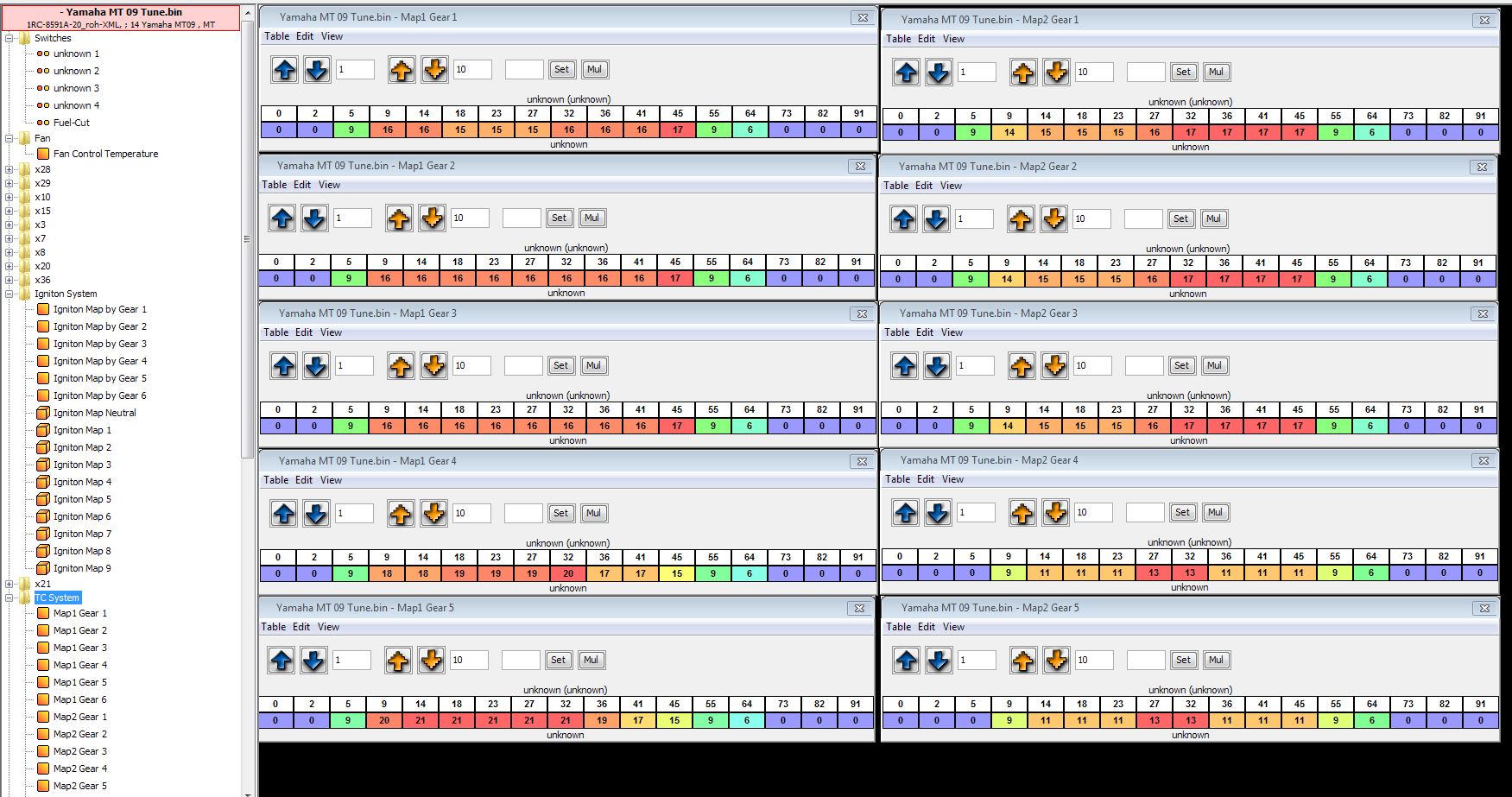This screenshot has height=797, width=1512.
Task: Click blue up arrow in Map2 Gear 4
Action: point(905,513)
